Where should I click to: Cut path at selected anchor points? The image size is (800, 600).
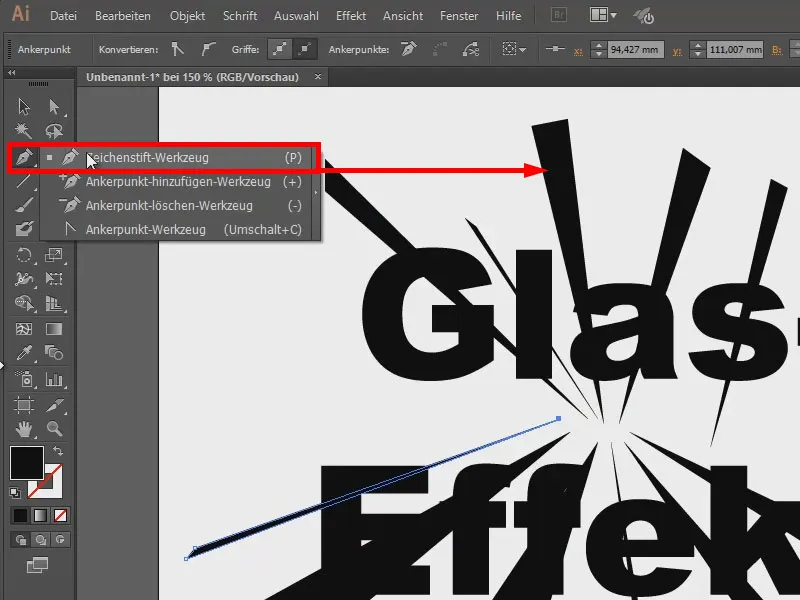pyautogui.click(x=470, y=49)
